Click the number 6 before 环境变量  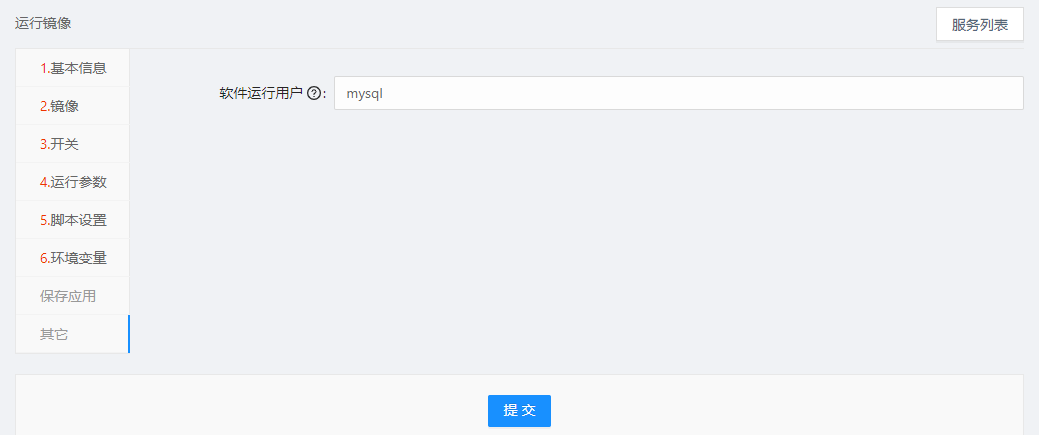(44, 258)
